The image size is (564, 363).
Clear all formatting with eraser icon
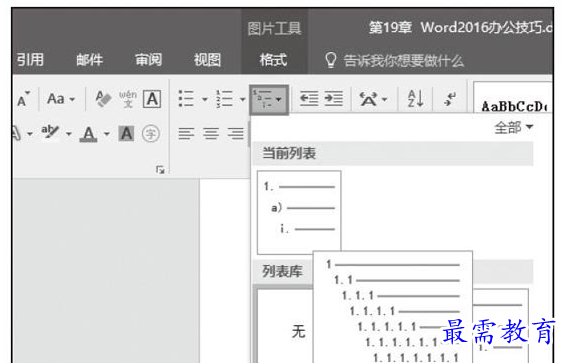(103, 99)
